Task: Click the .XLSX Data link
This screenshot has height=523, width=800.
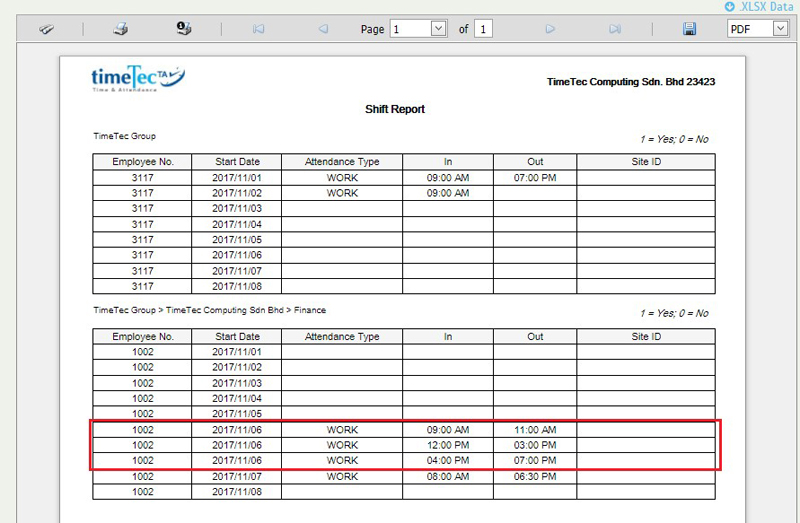Action: coord(766,7)
